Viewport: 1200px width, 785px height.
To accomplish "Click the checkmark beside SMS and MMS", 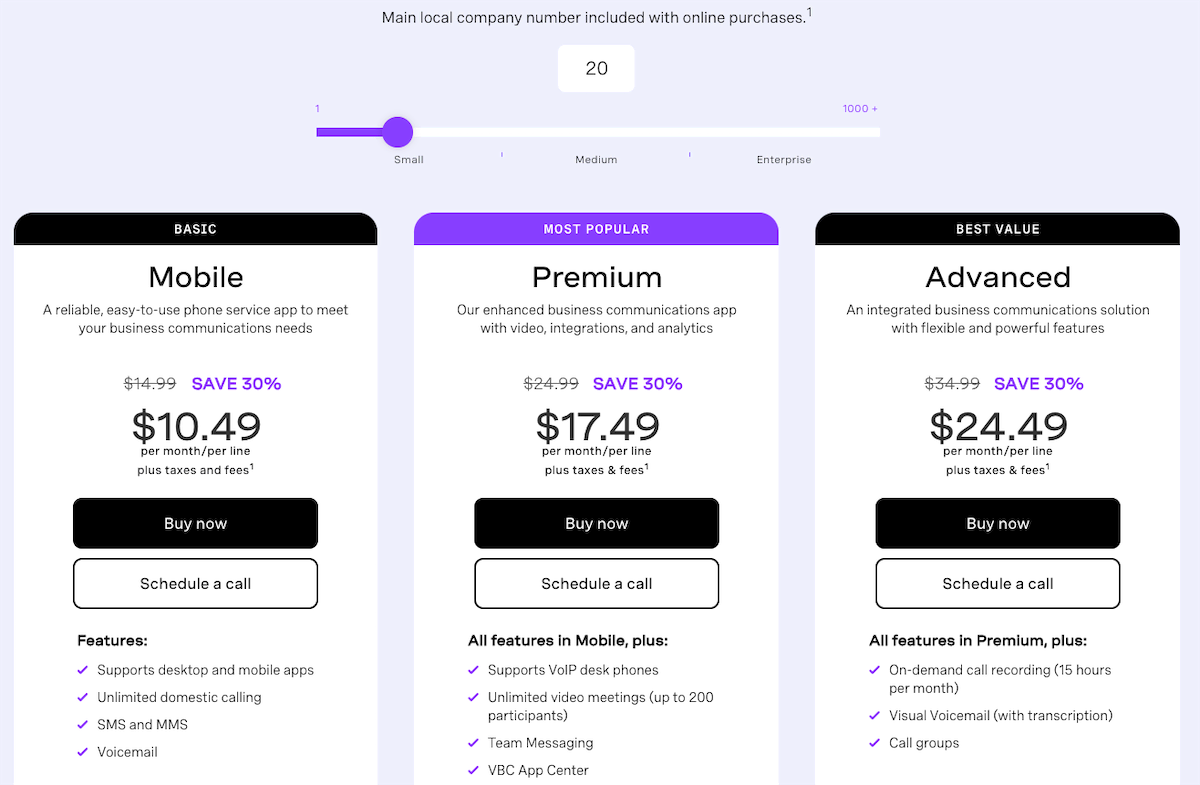I will tap(82, 724).
